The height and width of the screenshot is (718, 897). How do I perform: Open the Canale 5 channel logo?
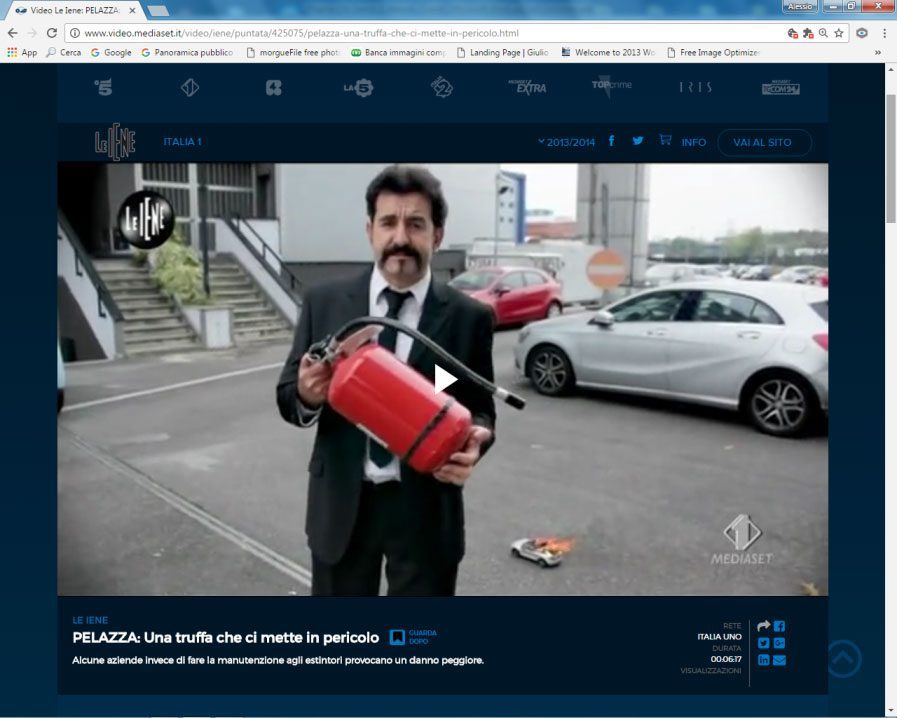tap(103, 88)
